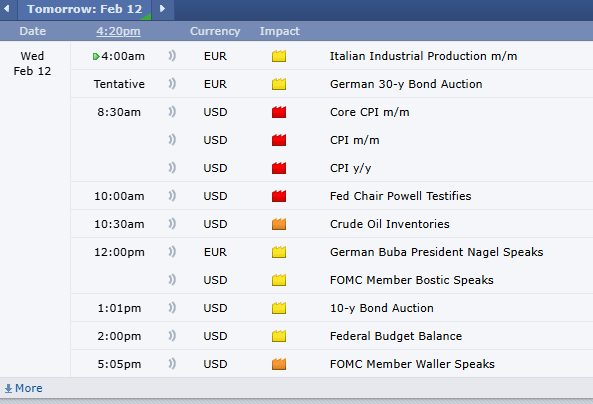Expand CPI m/m event details
The height and width of the screenshot is (404, 593).
[354, 140]
